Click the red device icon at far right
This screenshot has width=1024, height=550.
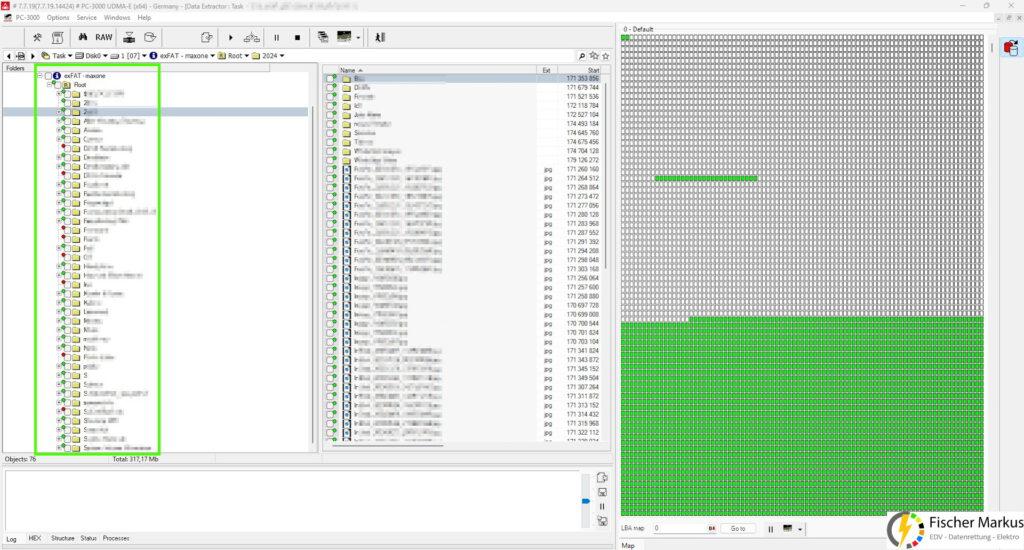1011,48
